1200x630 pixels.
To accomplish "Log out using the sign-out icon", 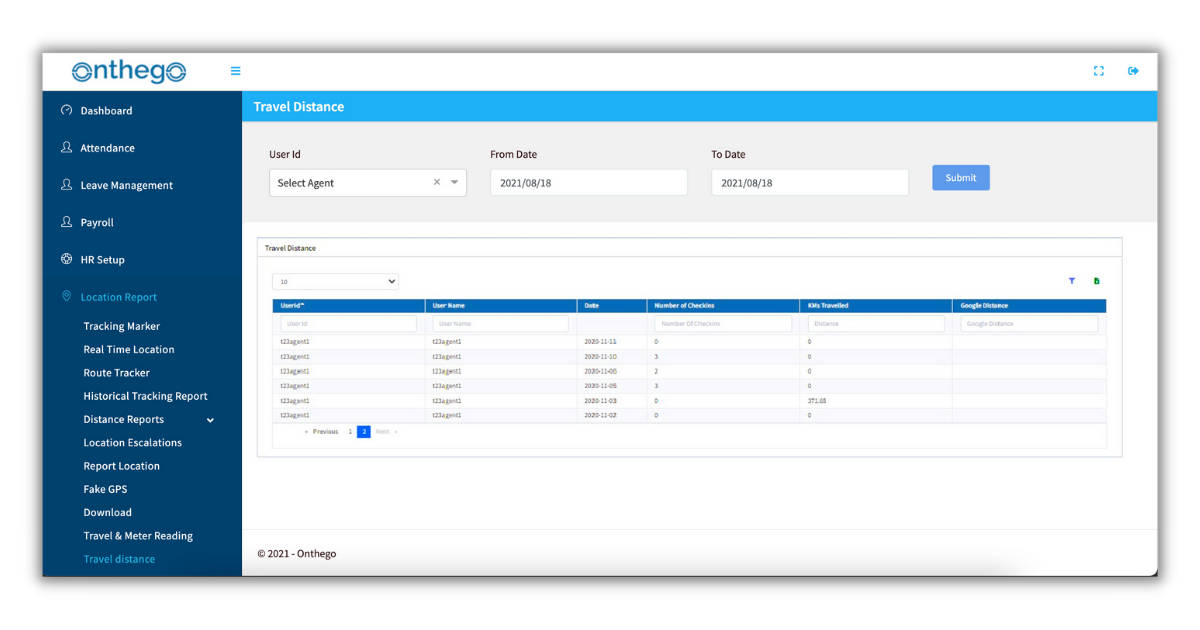I will pos(1133,71).
